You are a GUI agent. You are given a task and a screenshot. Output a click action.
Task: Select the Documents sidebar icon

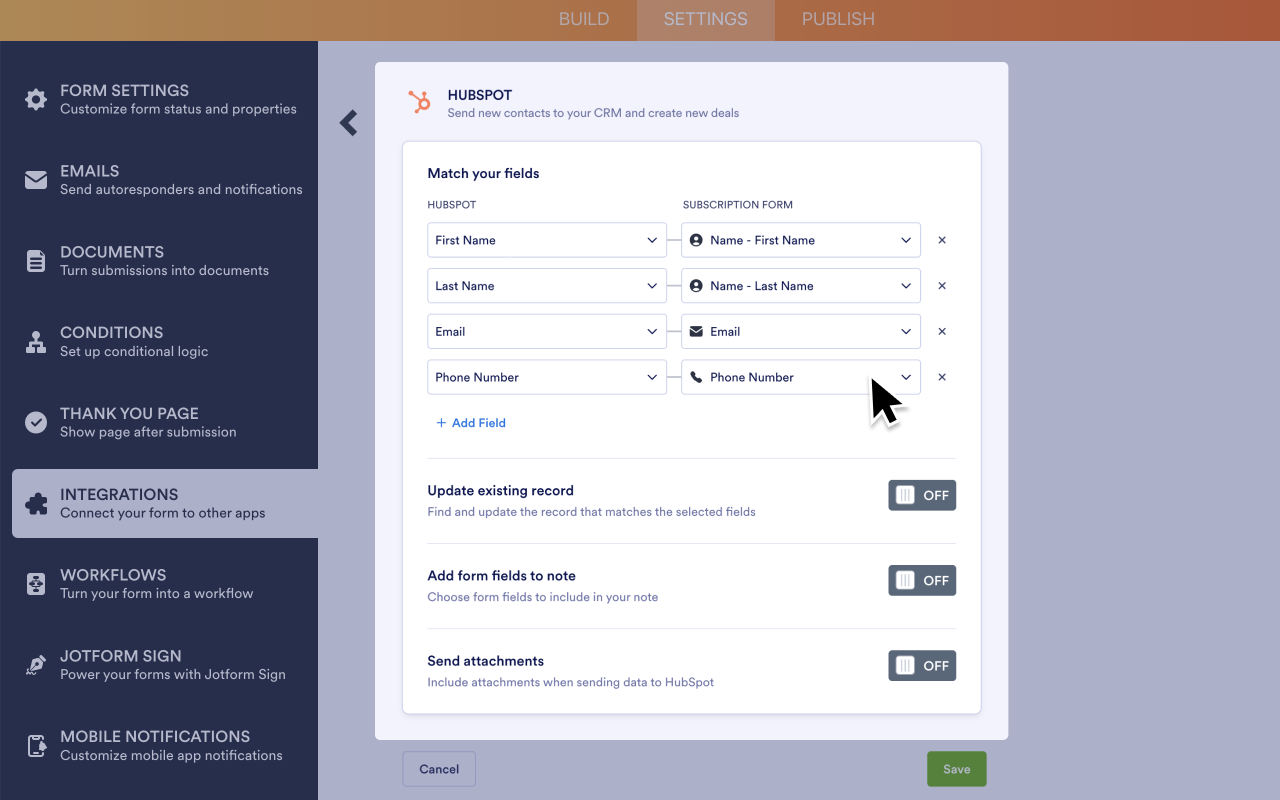tap(36, 261)
